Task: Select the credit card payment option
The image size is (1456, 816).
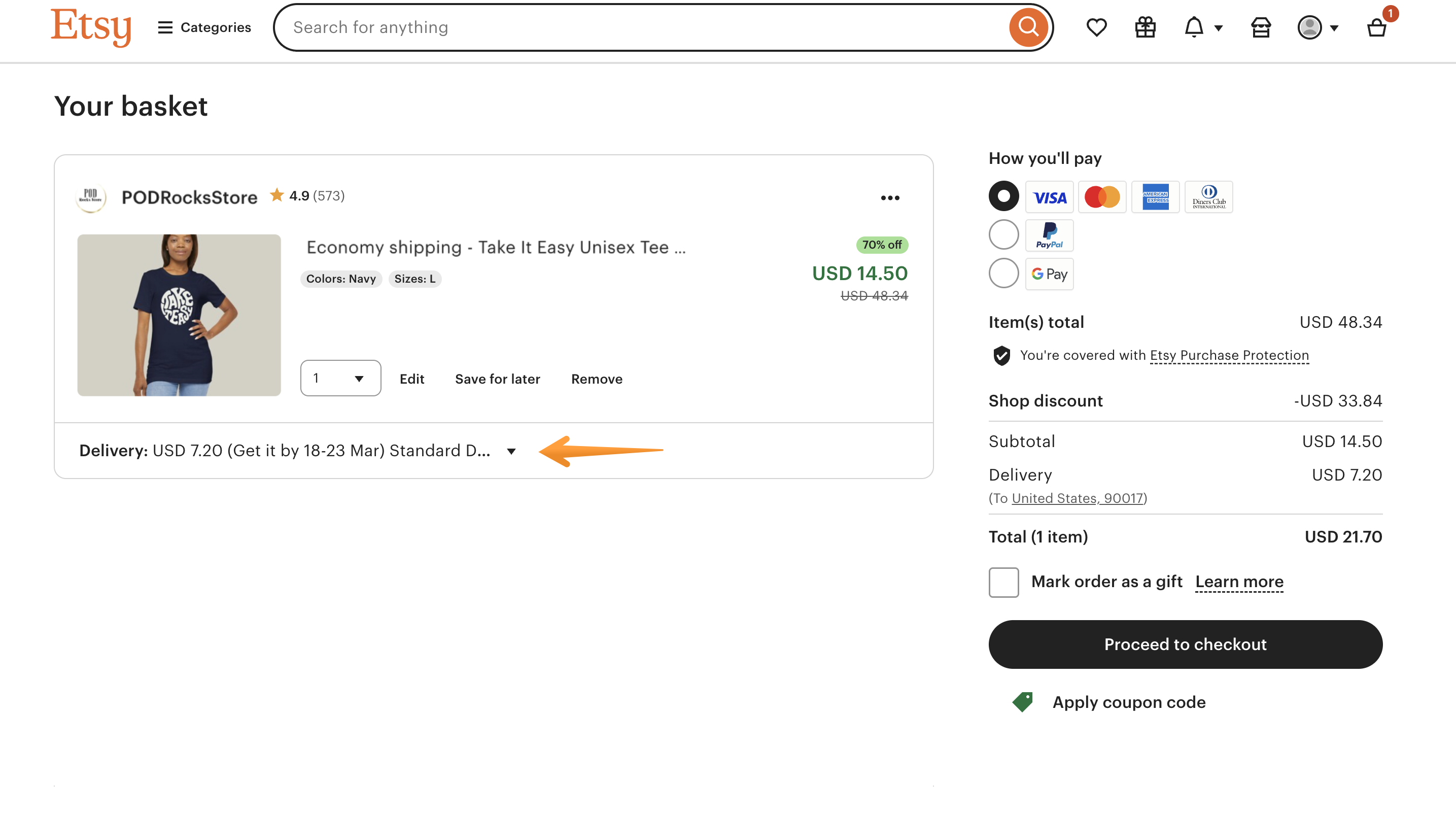Action: (1003, 196)
